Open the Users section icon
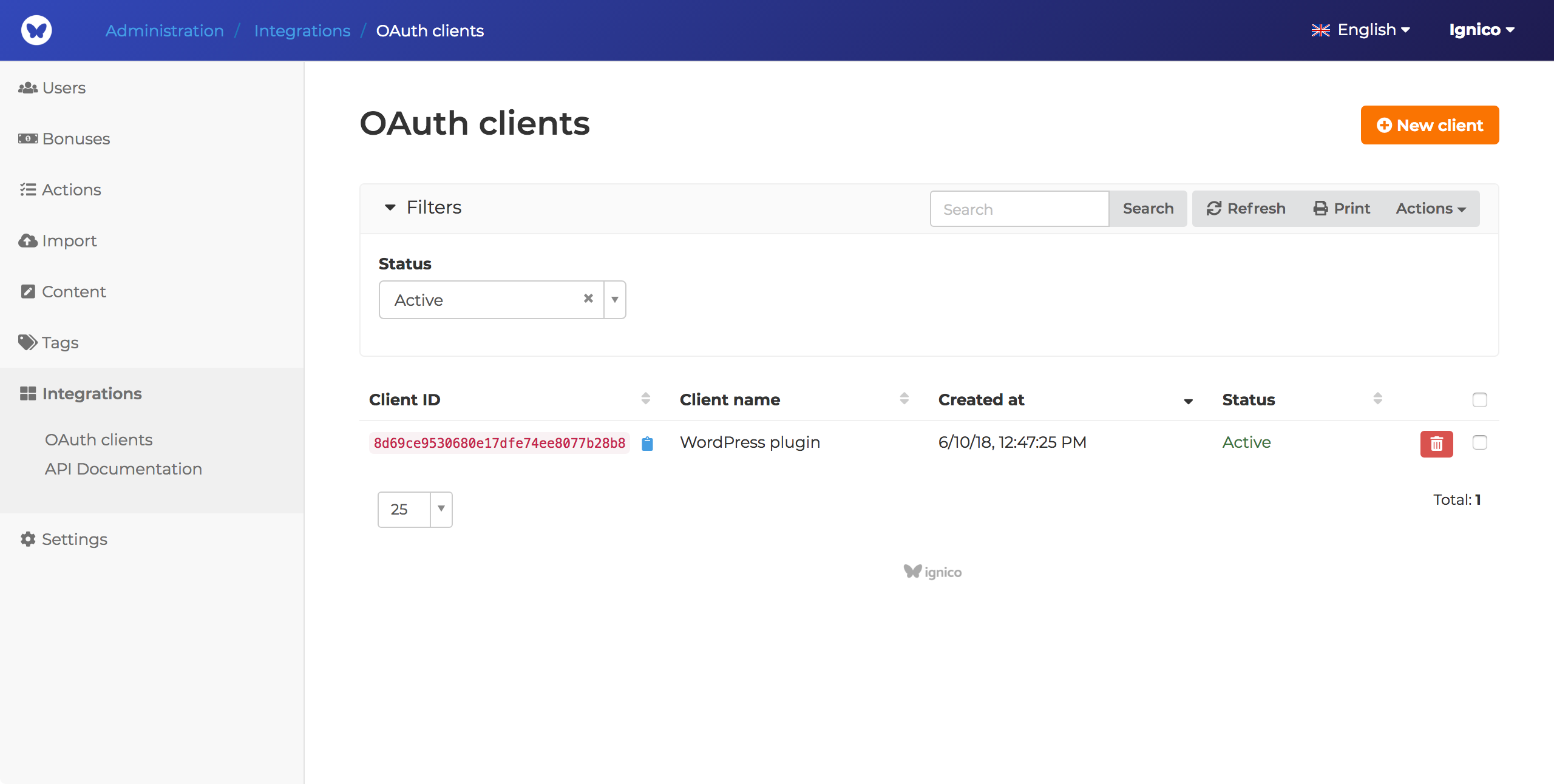1554x784 pixels. 28,88
